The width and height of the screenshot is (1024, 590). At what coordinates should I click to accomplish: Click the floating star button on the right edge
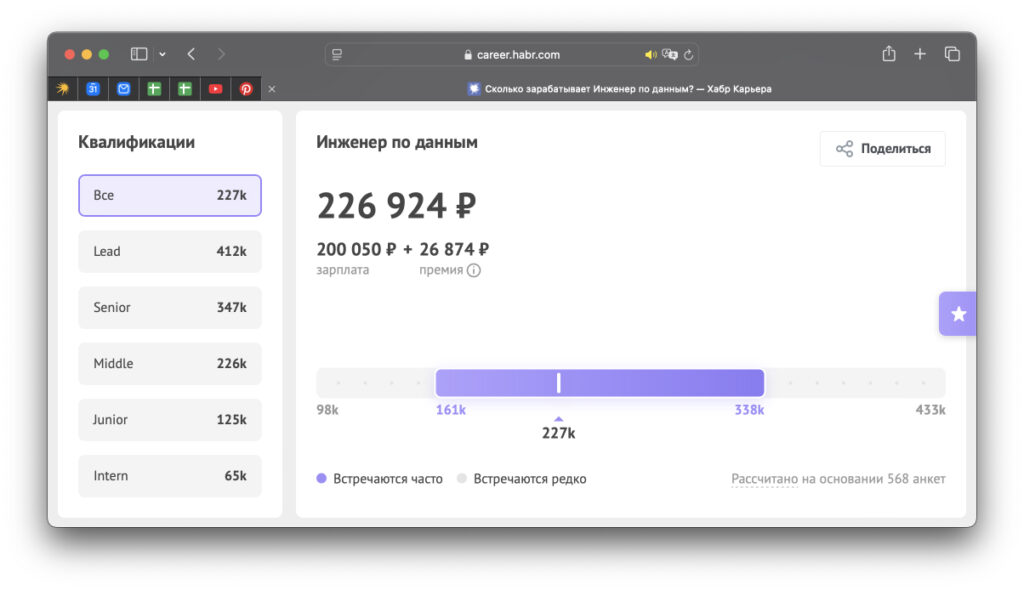(x=957, y=313)
